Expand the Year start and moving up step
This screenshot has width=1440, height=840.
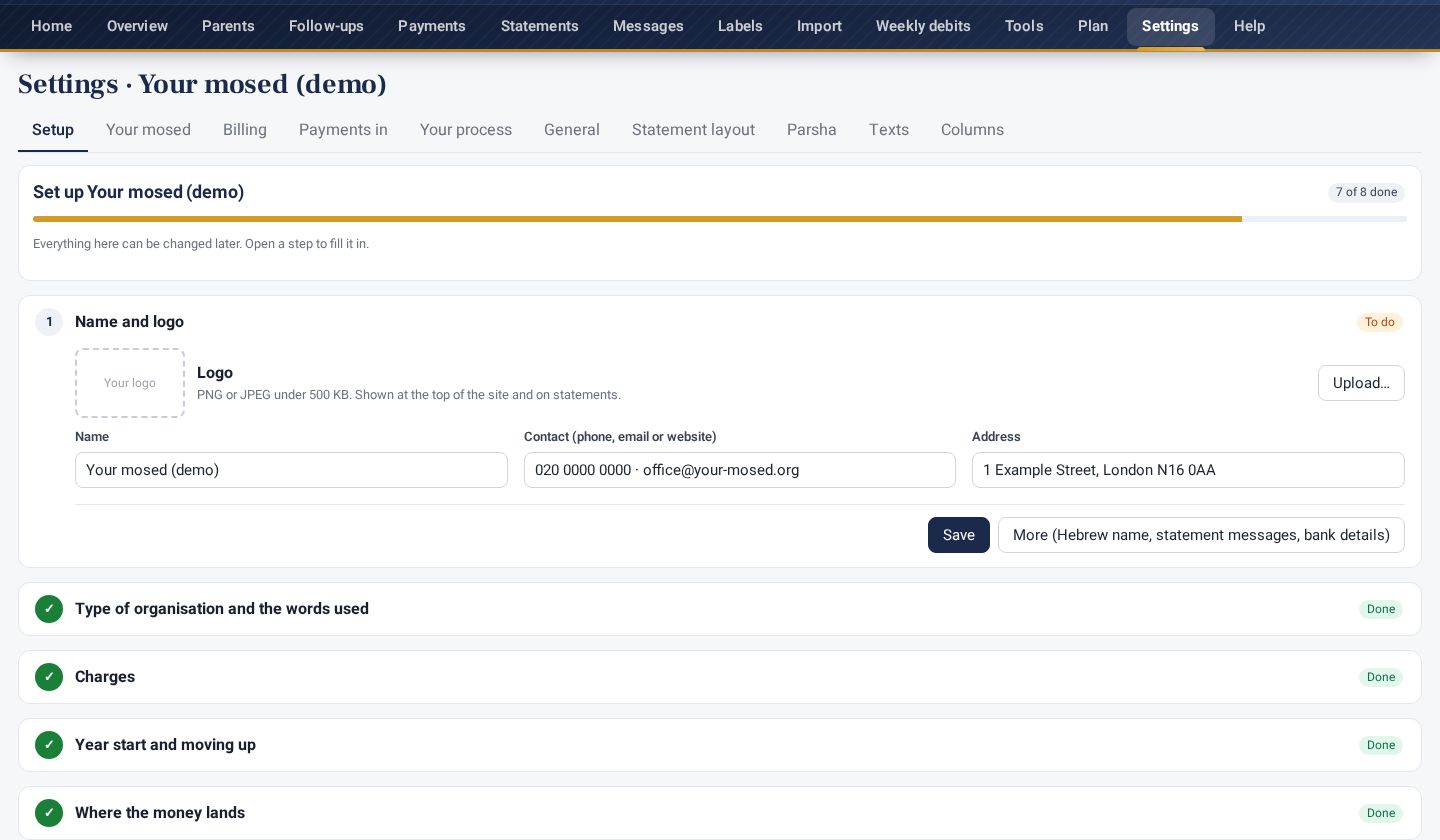pos(720,745)
